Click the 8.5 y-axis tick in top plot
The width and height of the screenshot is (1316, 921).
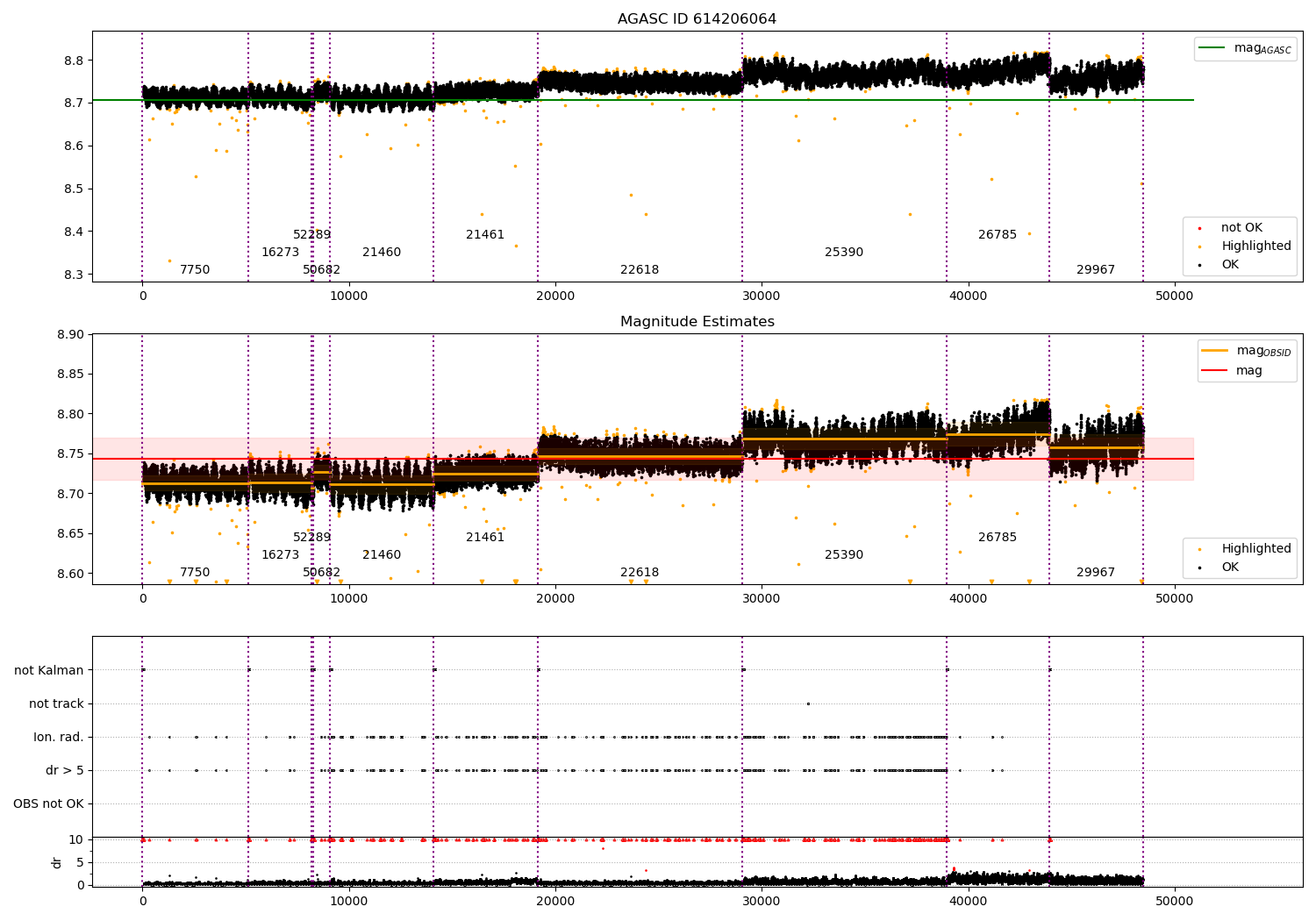click(x=73, y=189)
